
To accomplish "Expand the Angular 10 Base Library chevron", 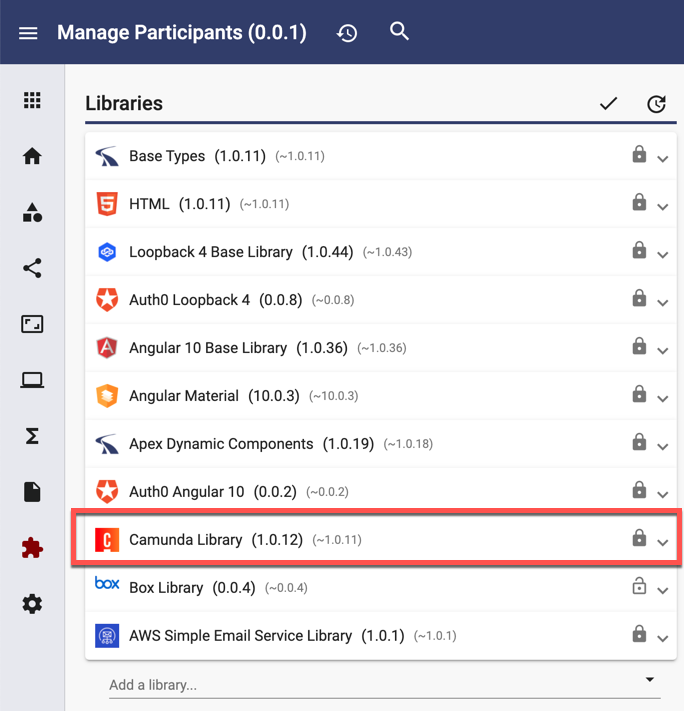I will click(663, 351).
